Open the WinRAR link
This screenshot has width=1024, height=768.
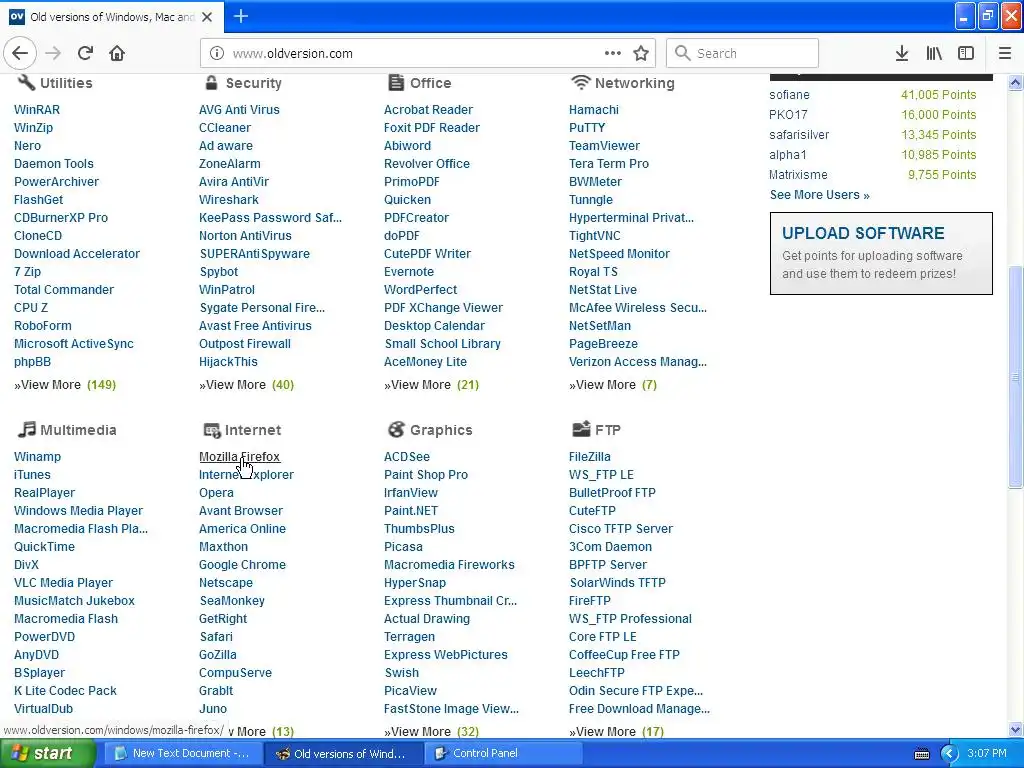click(37, 110)
